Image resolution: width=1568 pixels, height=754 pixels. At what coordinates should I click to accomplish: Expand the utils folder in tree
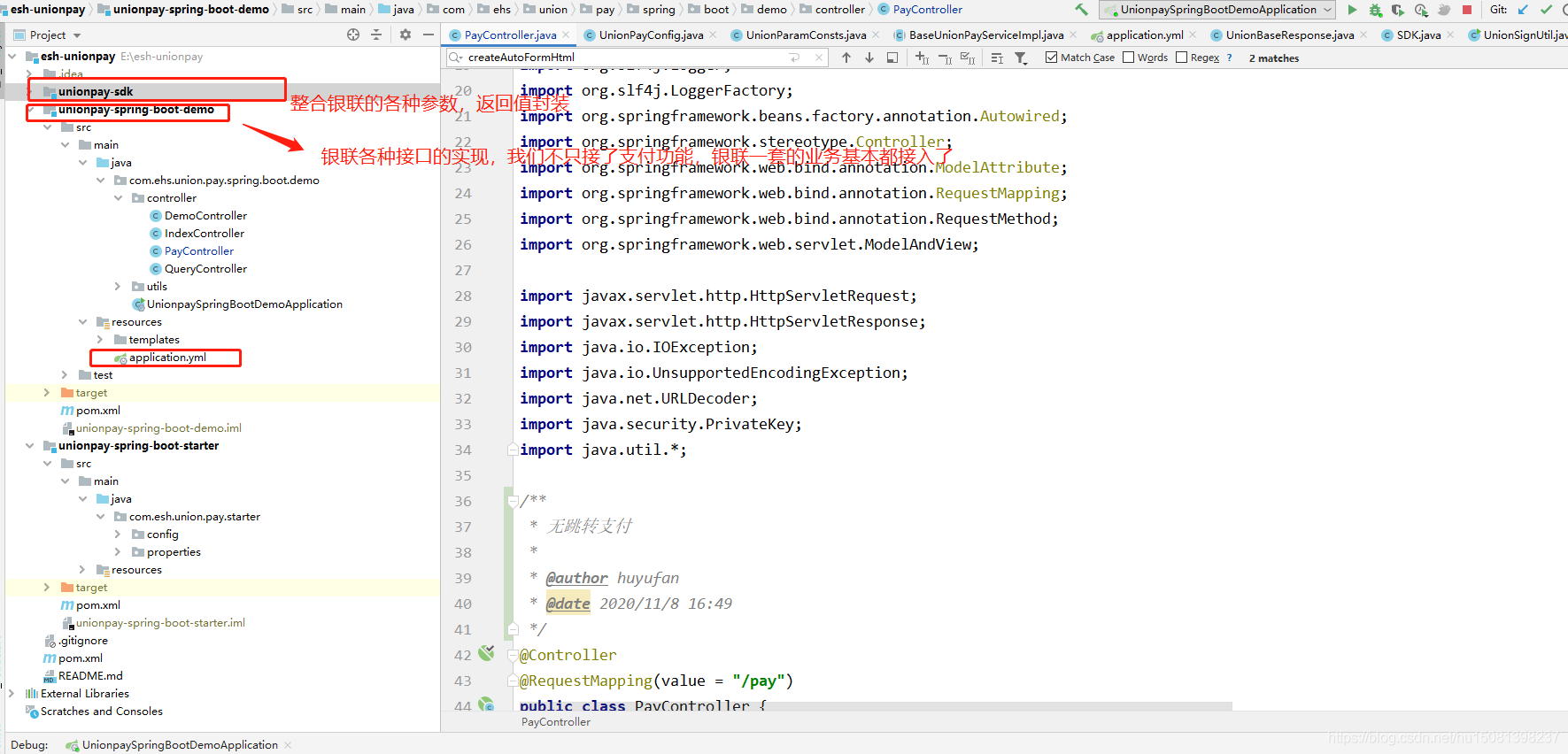coord(118,287)
